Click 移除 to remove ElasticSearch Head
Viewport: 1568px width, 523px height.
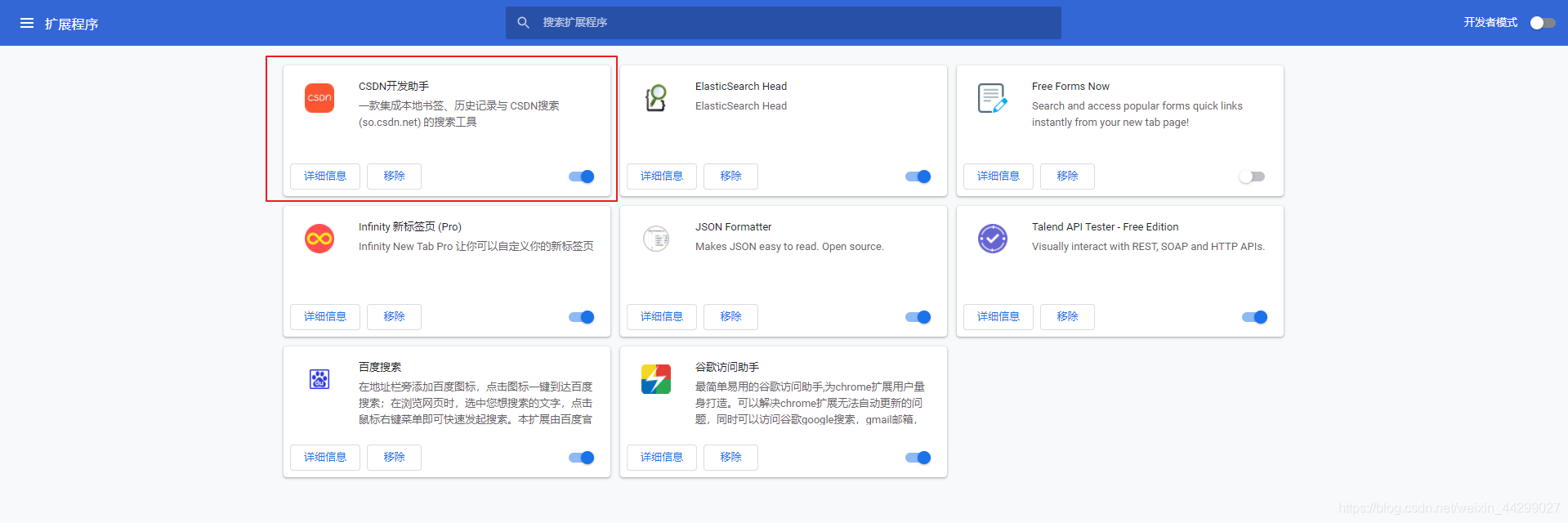(x=730, y=177)
